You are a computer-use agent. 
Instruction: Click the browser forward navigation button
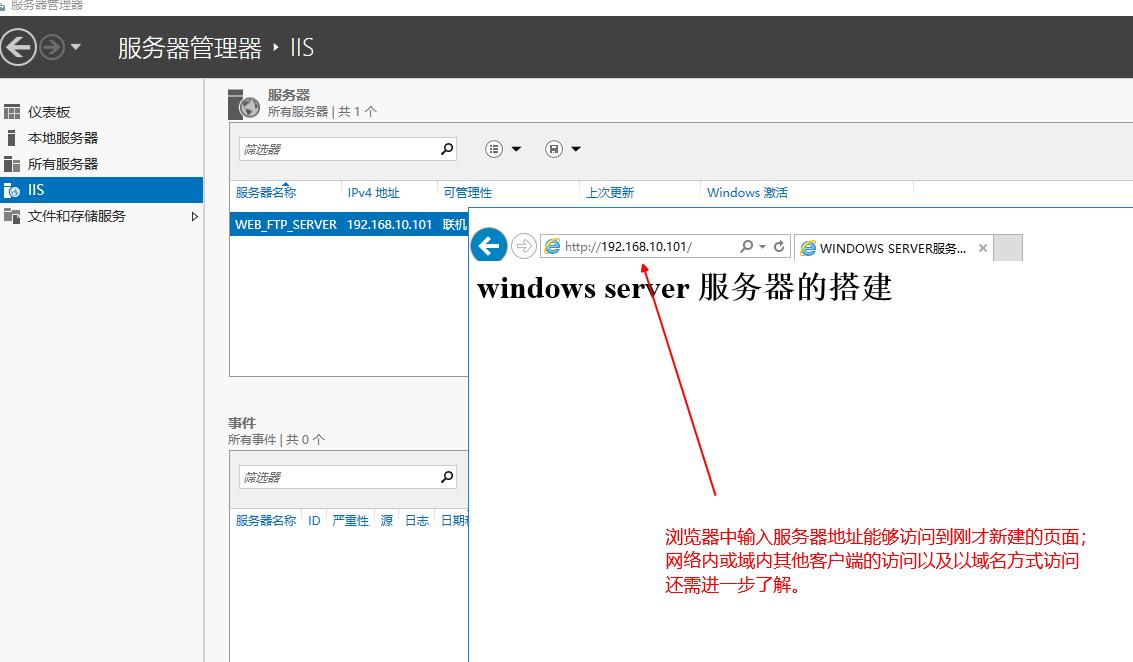point(523,245)
